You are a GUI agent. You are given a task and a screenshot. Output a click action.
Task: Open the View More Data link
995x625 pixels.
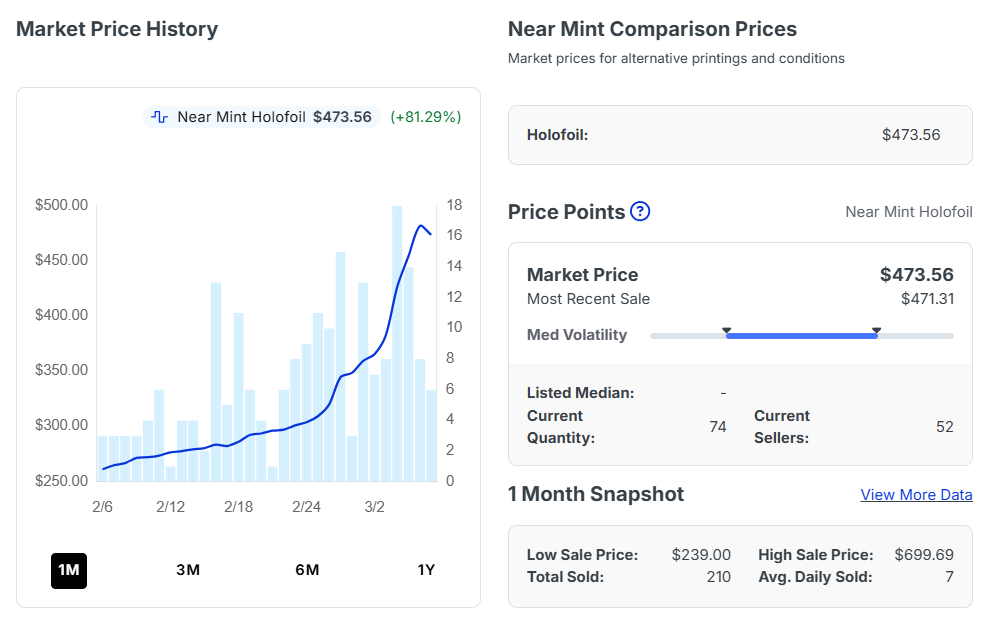tap(916, 495)
